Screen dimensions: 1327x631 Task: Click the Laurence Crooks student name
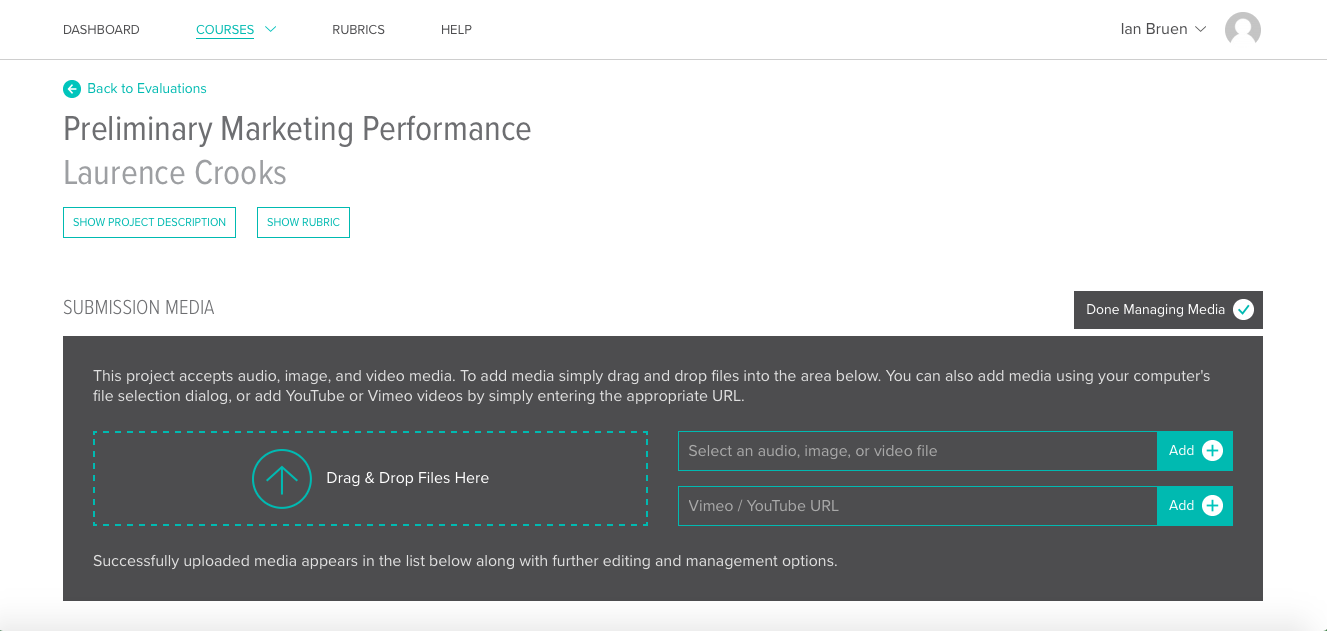click(175, 173)
